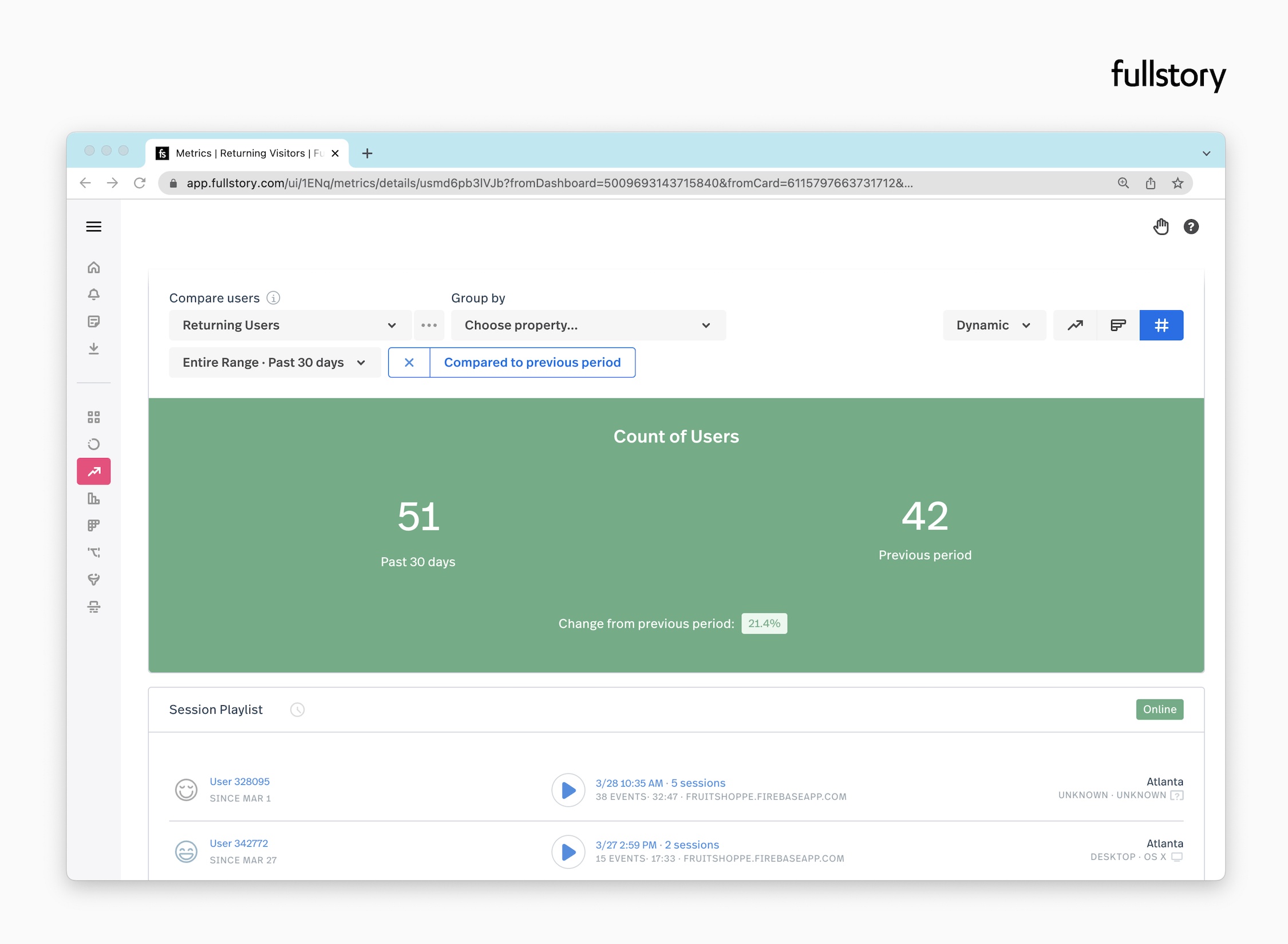Click User 342772 grinning avatar
This screenshot has width=1288, height=944.
coord(186,852)
